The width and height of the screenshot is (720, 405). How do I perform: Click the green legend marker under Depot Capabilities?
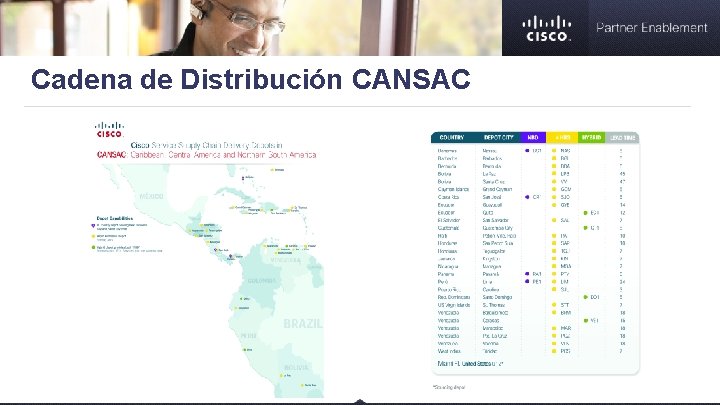tap(93, 248)
